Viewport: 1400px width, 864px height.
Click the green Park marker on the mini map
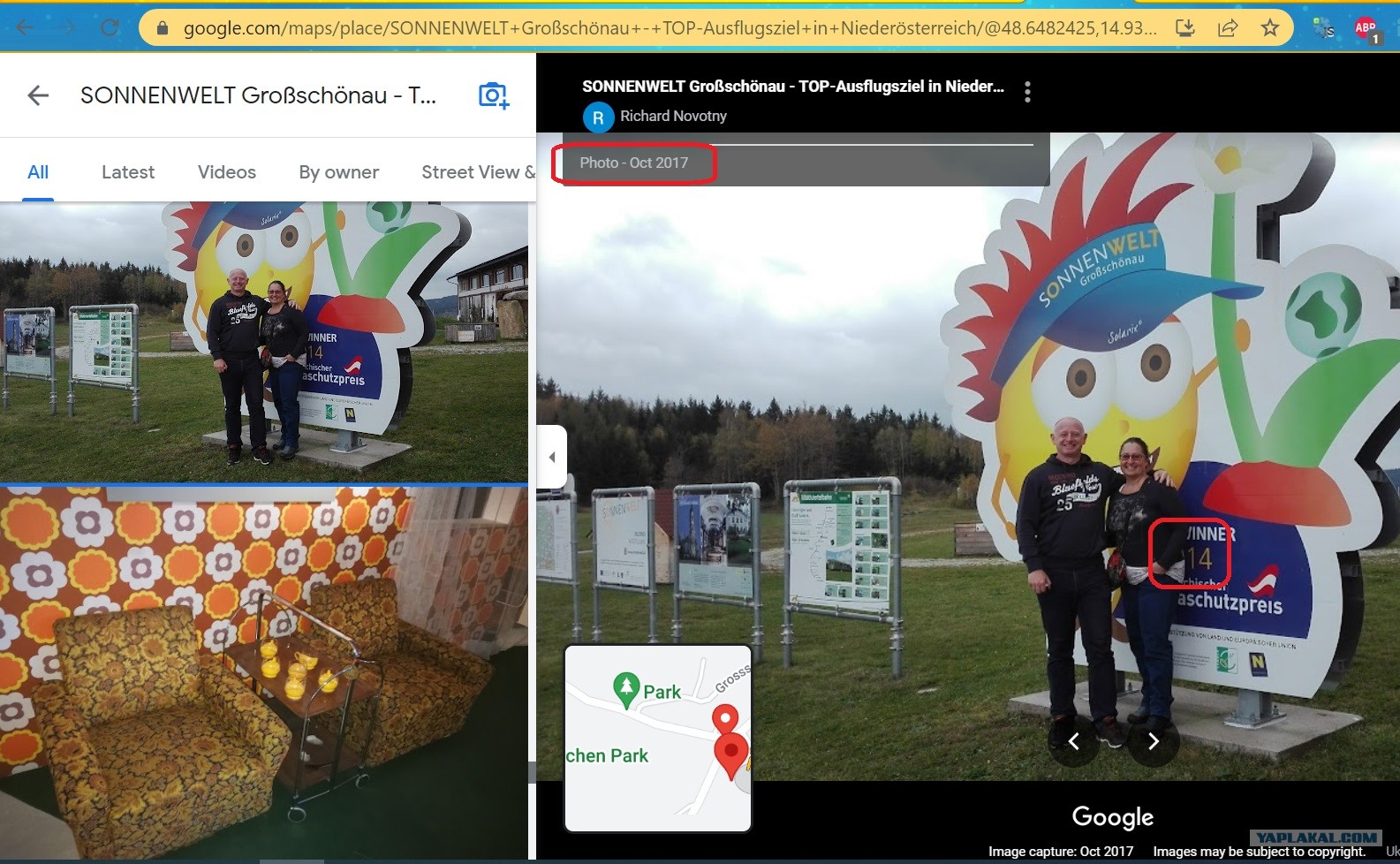point(626,690)
